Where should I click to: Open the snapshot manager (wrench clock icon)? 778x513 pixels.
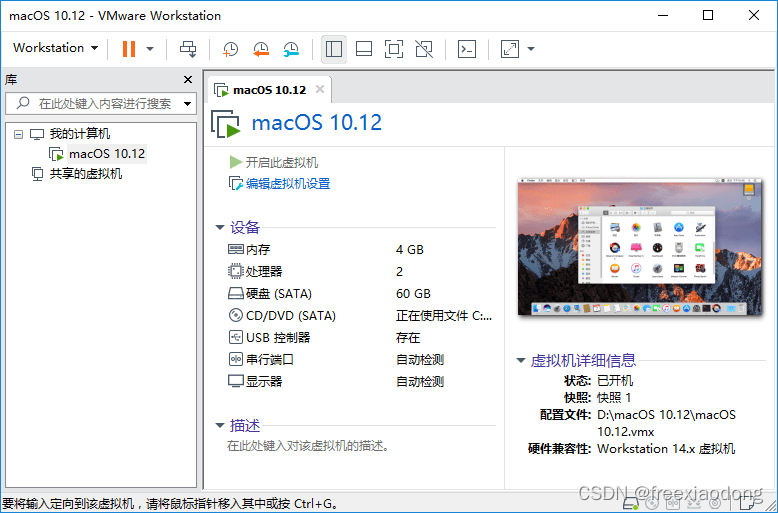(x=291, y=49)
